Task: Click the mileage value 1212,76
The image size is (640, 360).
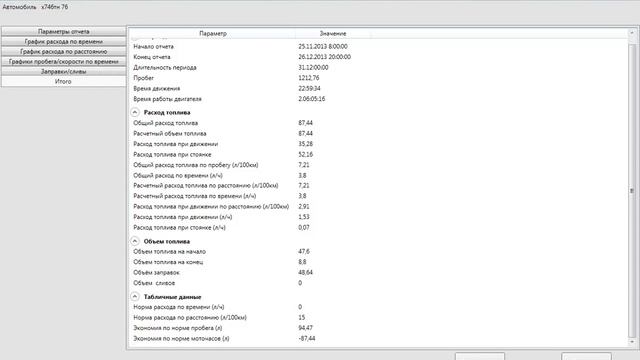Action: coord(309,78)
